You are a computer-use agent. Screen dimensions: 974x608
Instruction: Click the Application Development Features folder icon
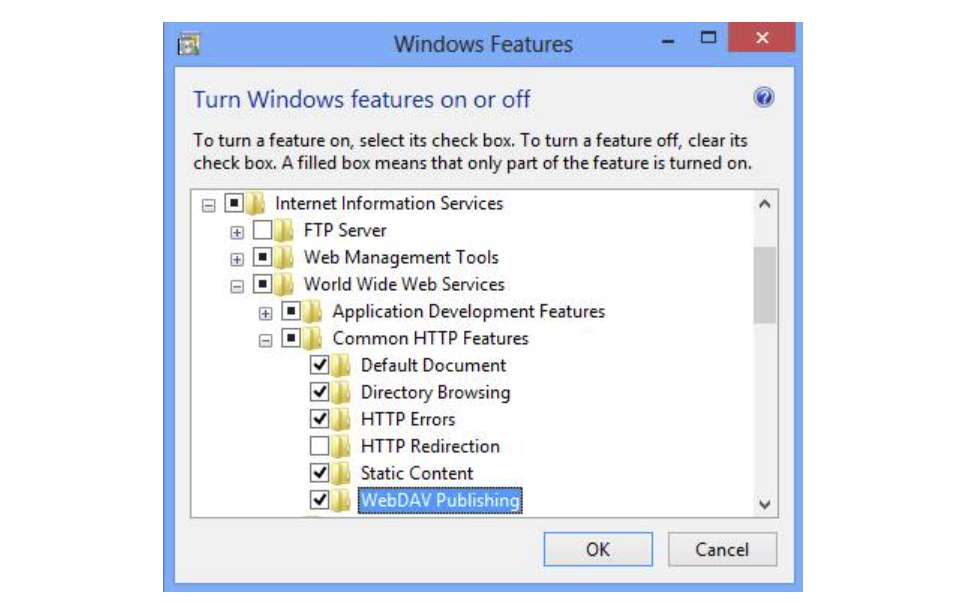pyautogui.click(x=314, y=312)
